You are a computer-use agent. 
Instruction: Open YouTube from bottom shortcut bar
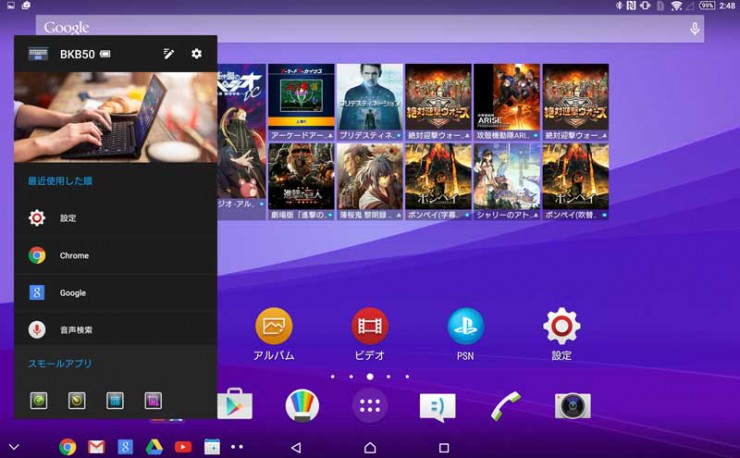pos(183,447)
